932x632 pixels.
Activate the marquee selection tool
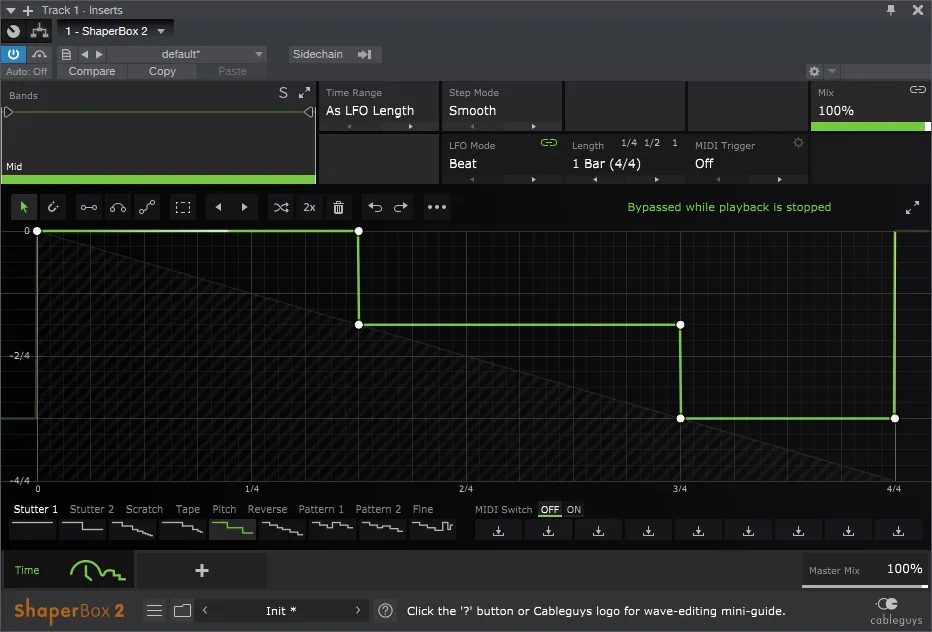tap(183, 207)
